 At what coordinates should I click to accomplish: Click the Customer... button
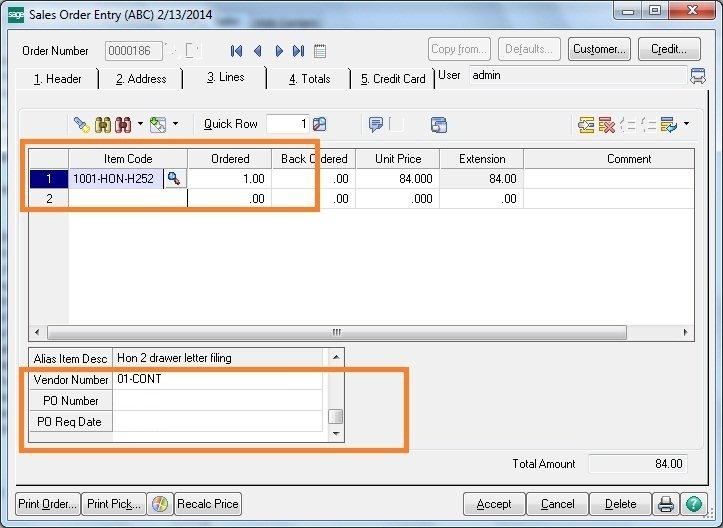[x=599, y=49]
